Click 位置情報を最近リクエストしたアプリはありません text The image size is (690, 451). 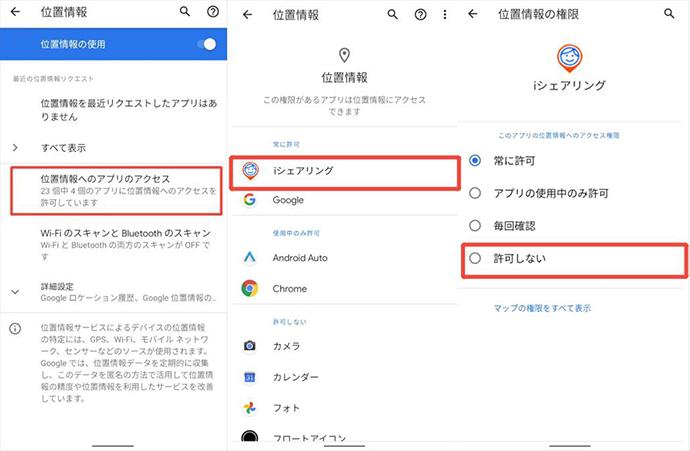(128, 110)
